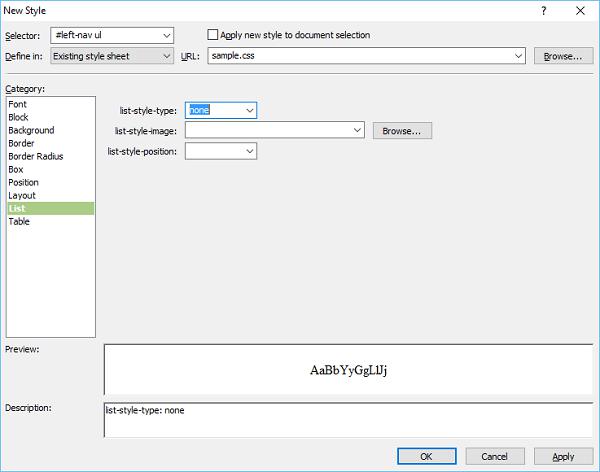Open the URL sample.css dropdown
This screenshot has width=600, height=472.
pos(517,56)
